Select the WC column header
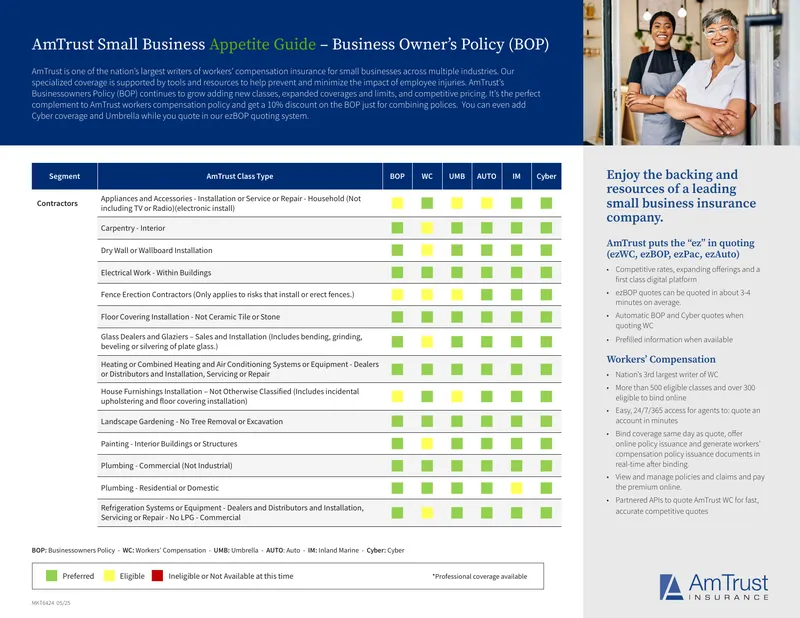 (x=427, y=176)
